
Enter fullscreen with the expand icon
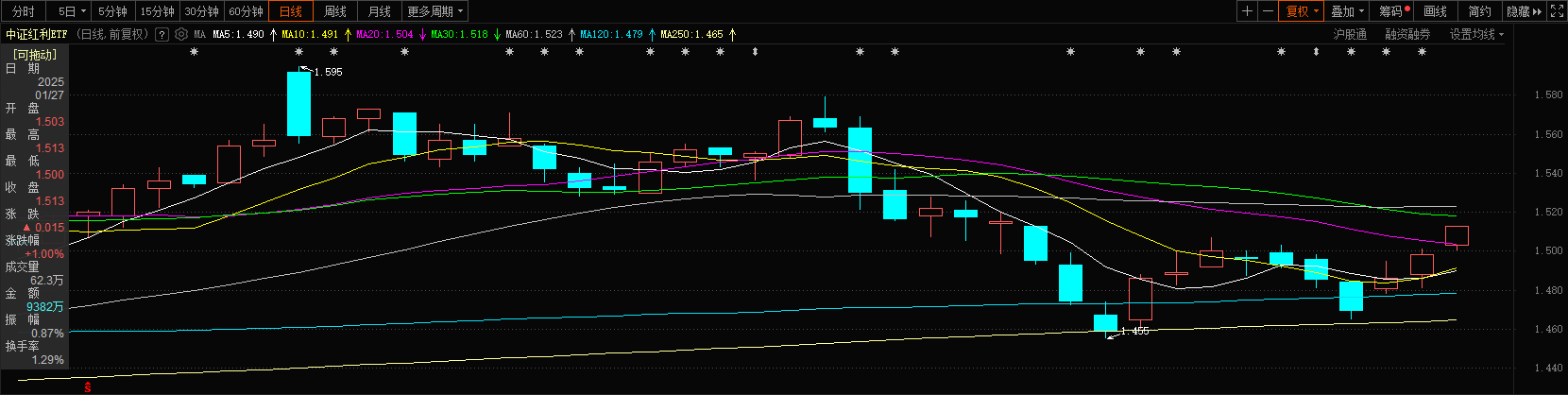(x=1558, y=11)
